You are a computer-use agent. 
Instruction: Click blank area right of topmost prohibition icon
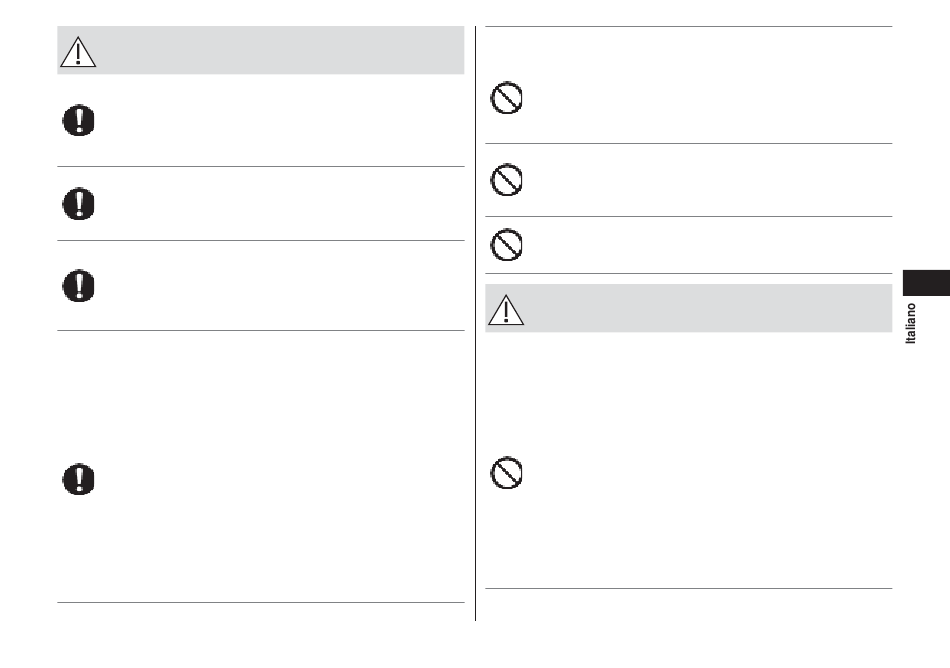tap(708, 98)
